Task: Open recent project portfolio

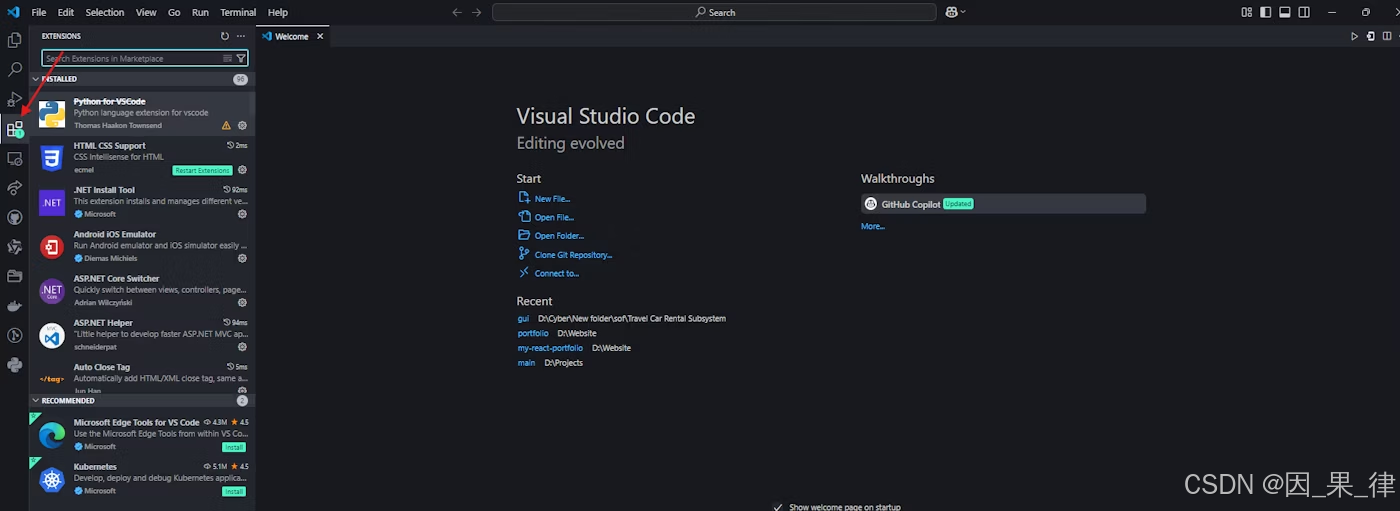Action: 533,333
